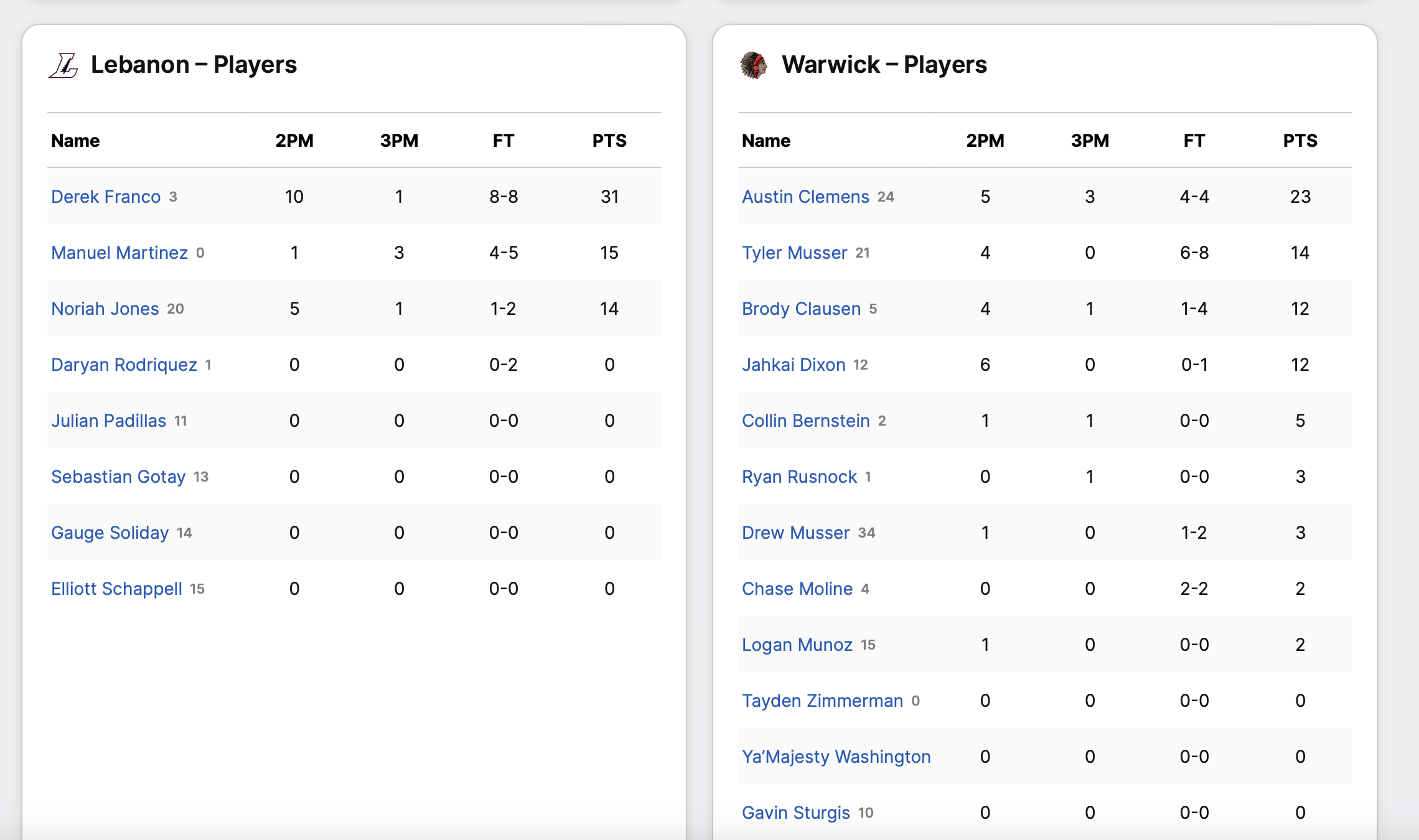Select the Noriah Jones player link
The image size is (1419, 840).
tap(105, 309)
